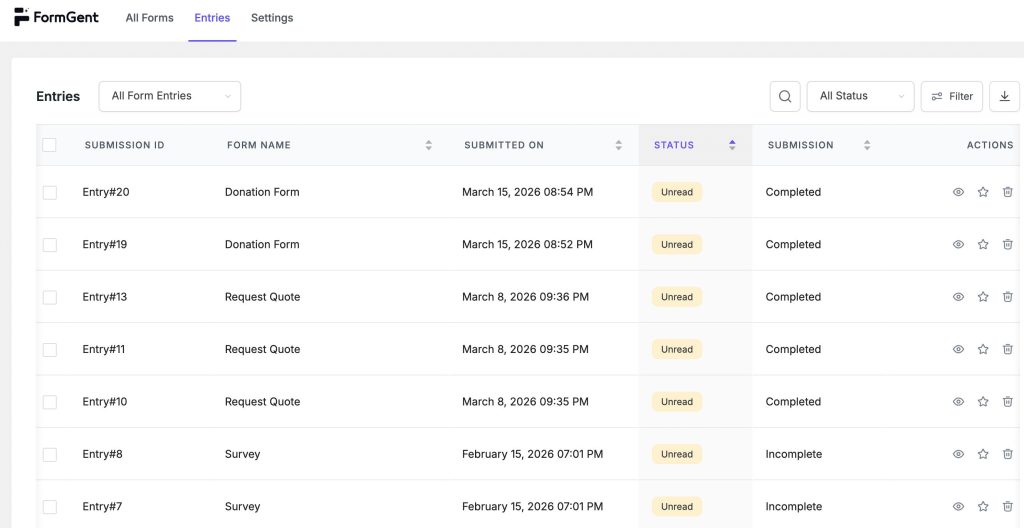Image resolution: width=1024 pixels, height=528 pixels.
Task: Click date March 8, 2026 09:36 PM
Action: pos(525,297)
